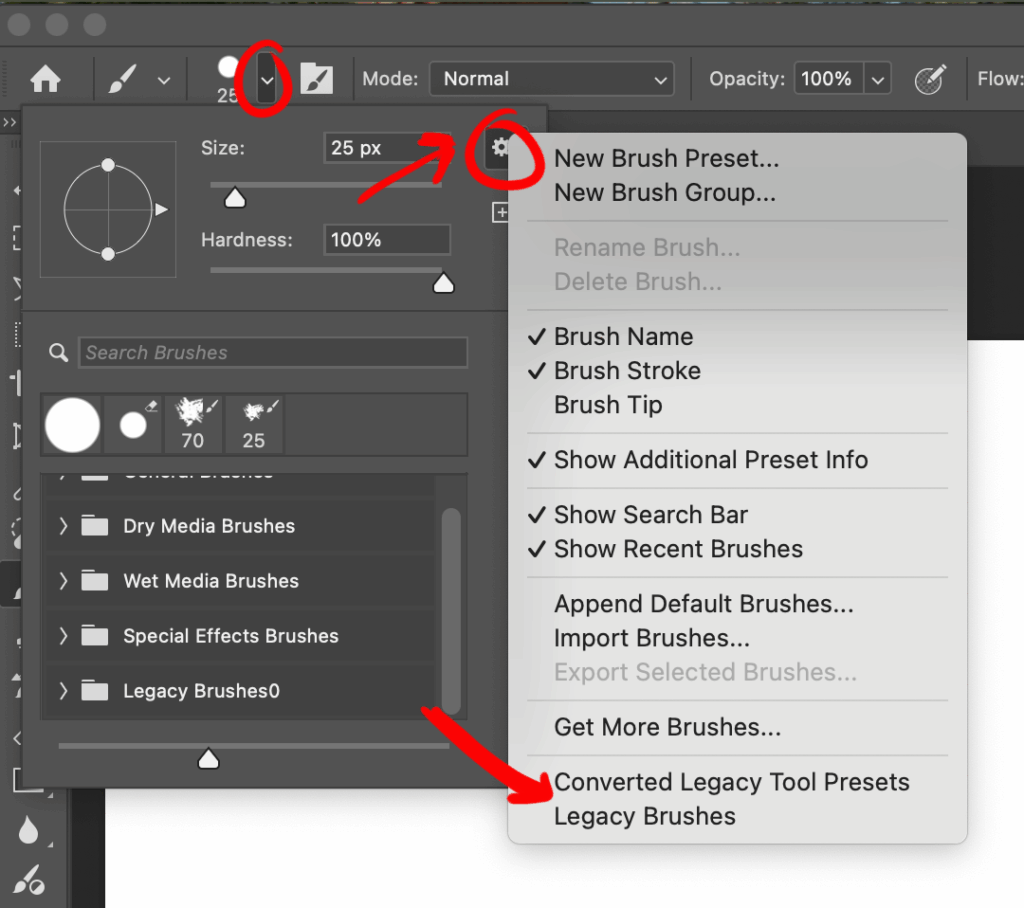Click the Search Brushes input field

tap(272, 353)
